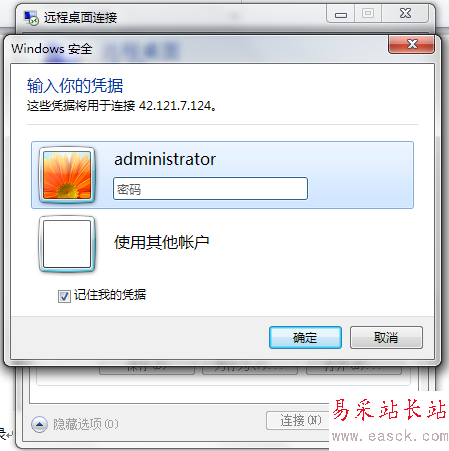The width and height of the screenshot is (449, 451).
Task: Toggle the 记住我的凭据 checkbox
Action: tap(64, 296)
